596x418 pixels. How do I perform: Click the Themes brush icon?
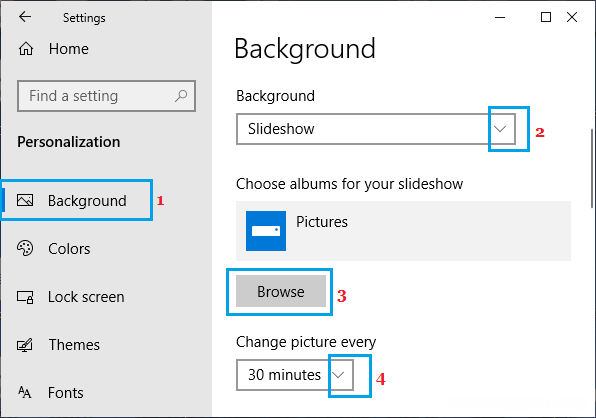click(x=25, y=345)
